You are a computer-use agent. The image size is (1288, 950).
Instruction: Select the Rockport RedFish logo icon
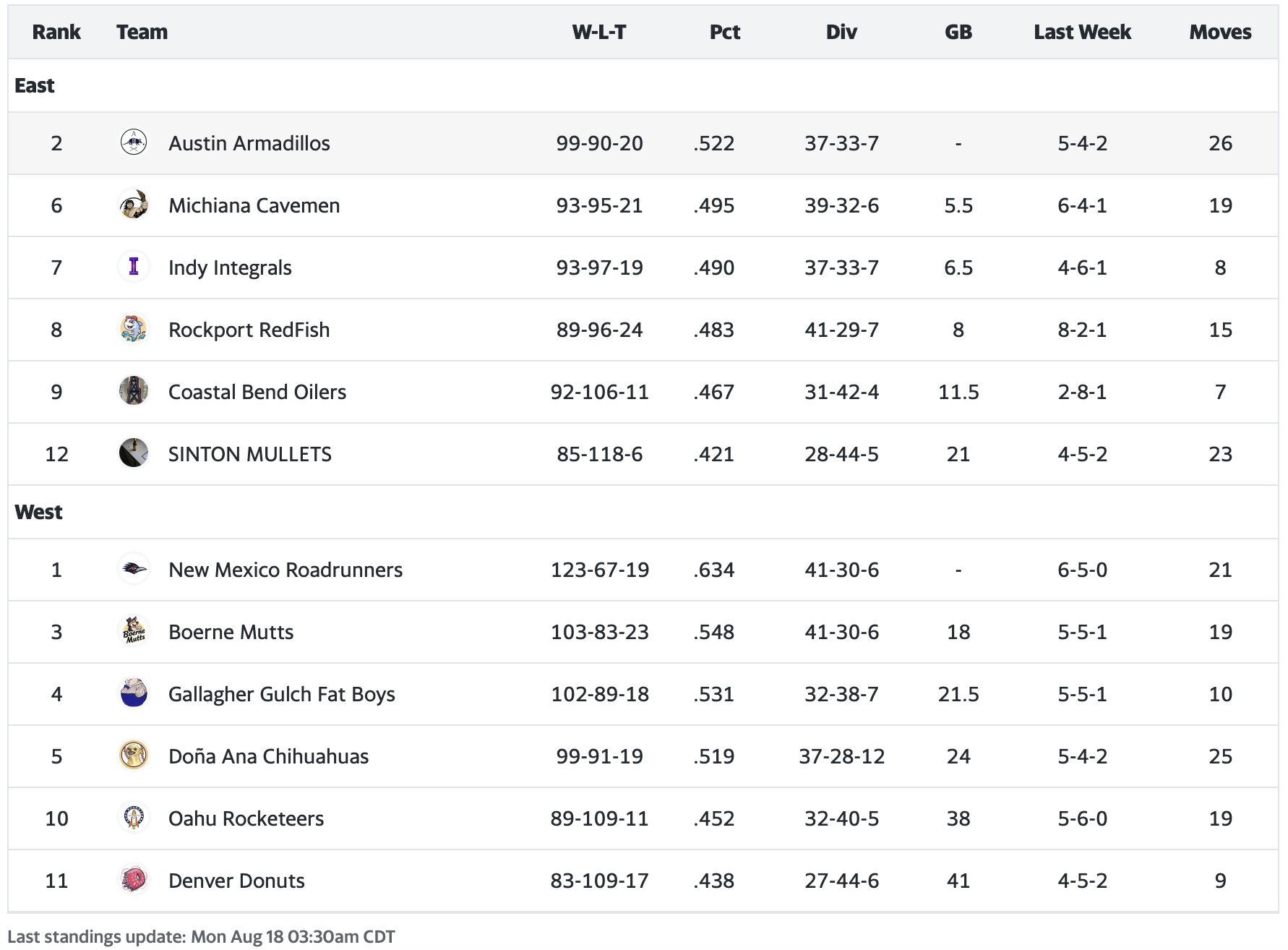[134, 329]
